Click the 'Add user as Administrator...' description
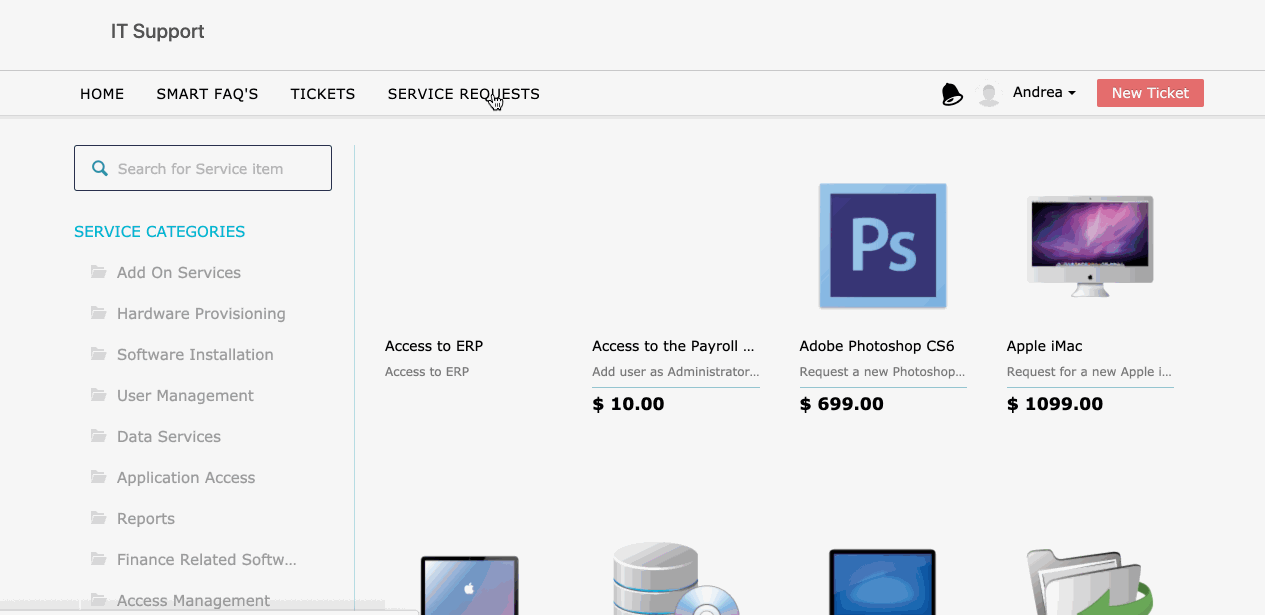The height and width of the screenshot is (615, 1265). (676, 371)
